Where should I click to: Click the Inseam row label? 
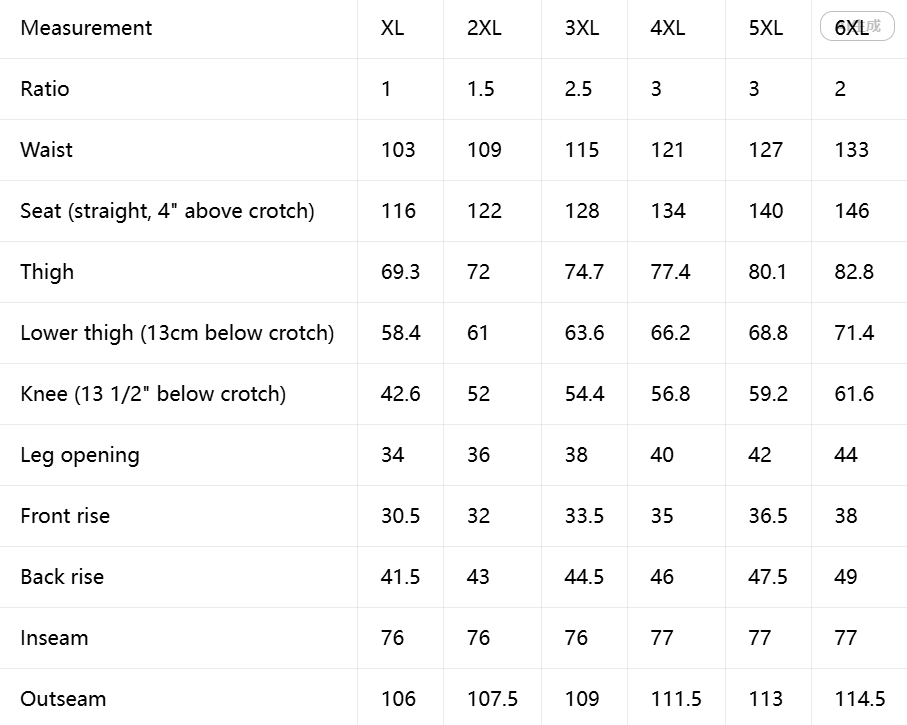tap(54, 638)
